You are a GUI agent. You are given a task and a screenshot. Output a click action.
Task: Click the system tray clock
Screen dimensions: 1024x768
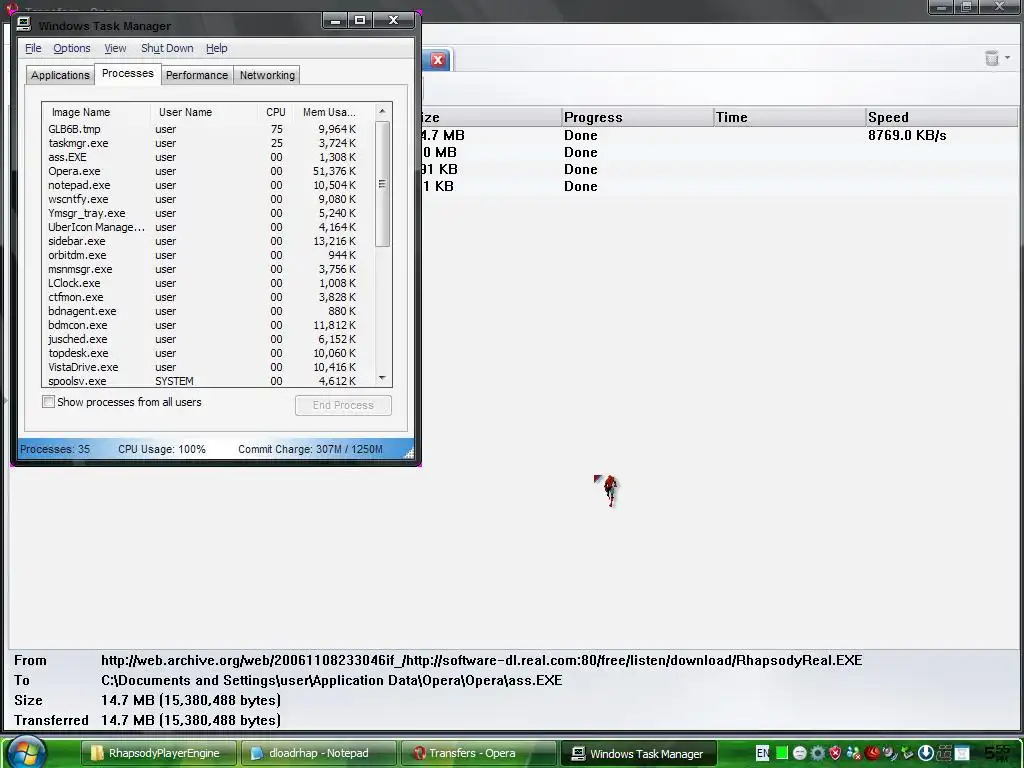(998, 753)
